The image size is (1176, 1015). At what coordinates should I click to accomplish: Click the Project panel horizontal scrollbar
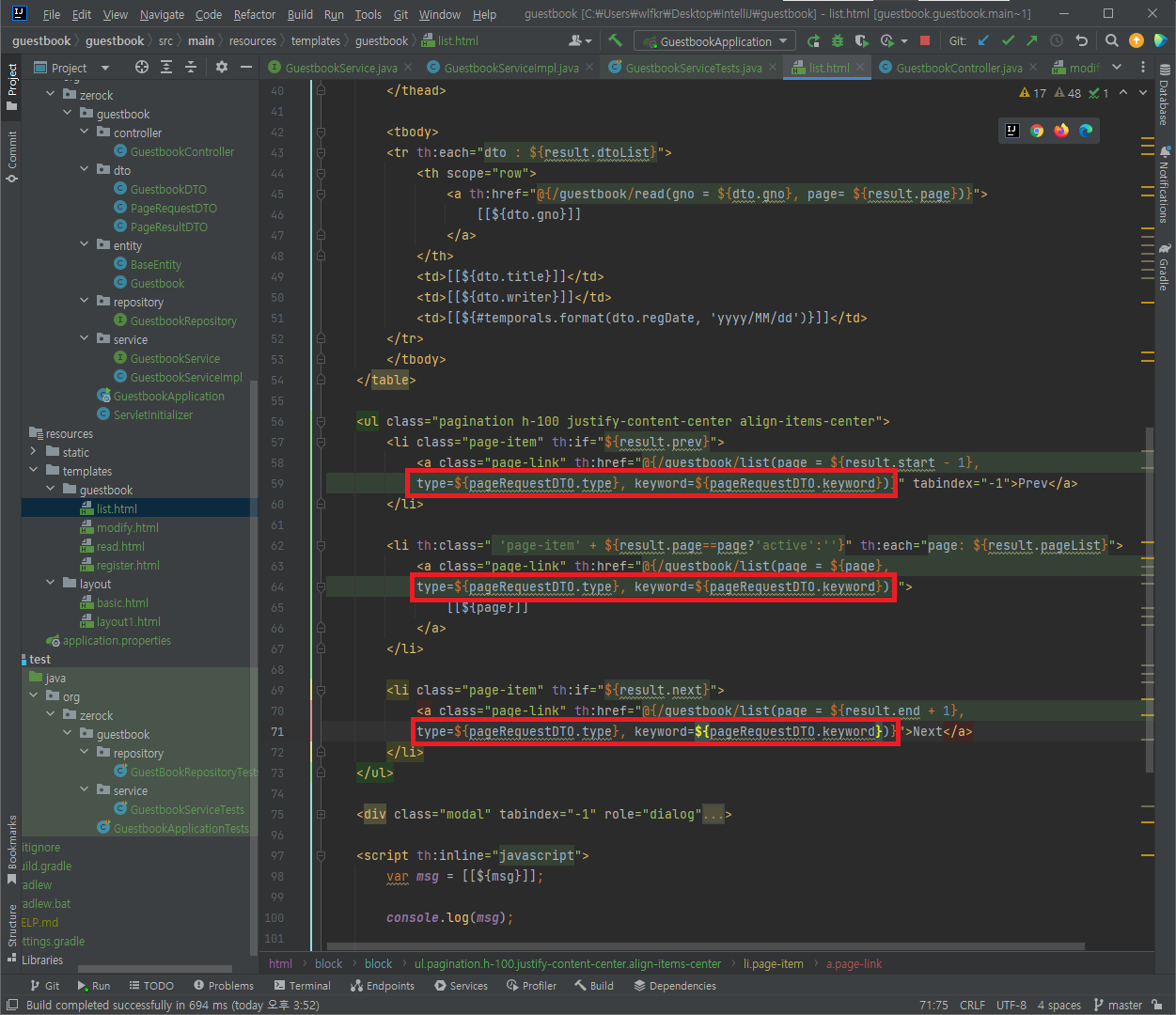(x=154, y=969)
